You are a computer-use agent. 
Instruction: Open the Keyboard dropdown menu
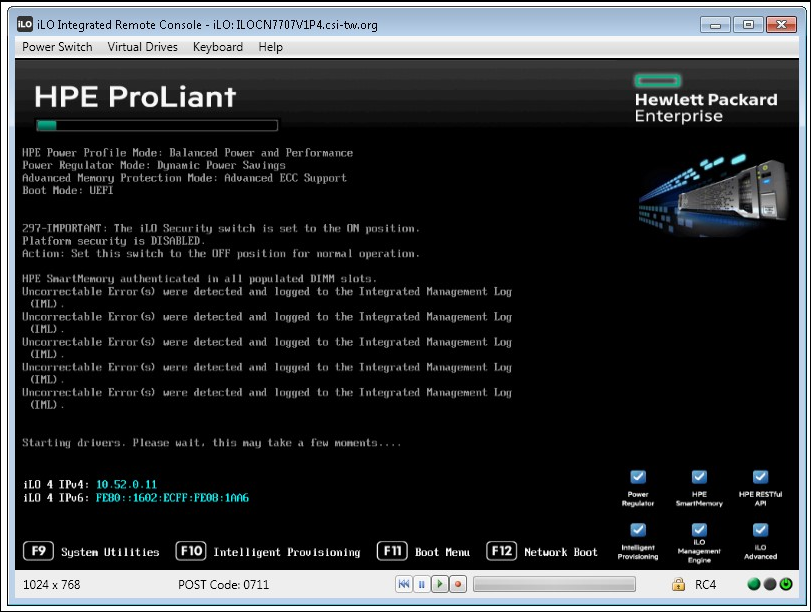pyautogui.click(x=218, y=47)
